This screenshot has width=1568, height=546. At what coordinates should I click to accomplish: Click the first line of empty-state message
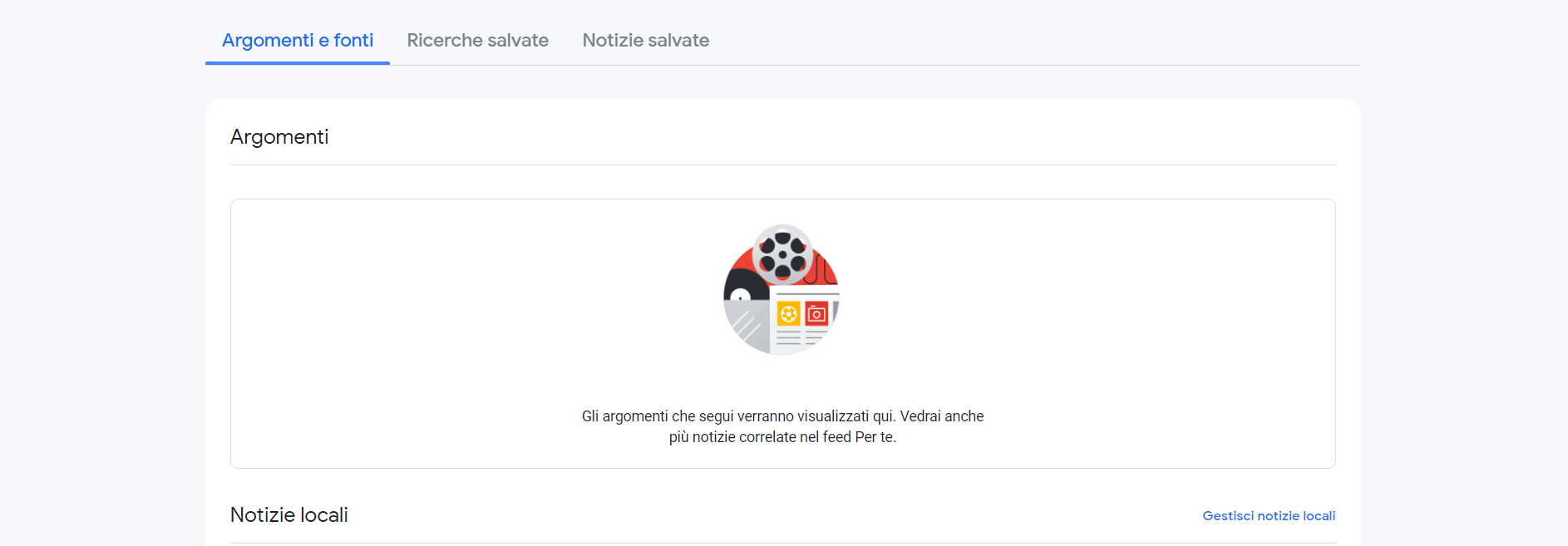click(x=782, y=416)
